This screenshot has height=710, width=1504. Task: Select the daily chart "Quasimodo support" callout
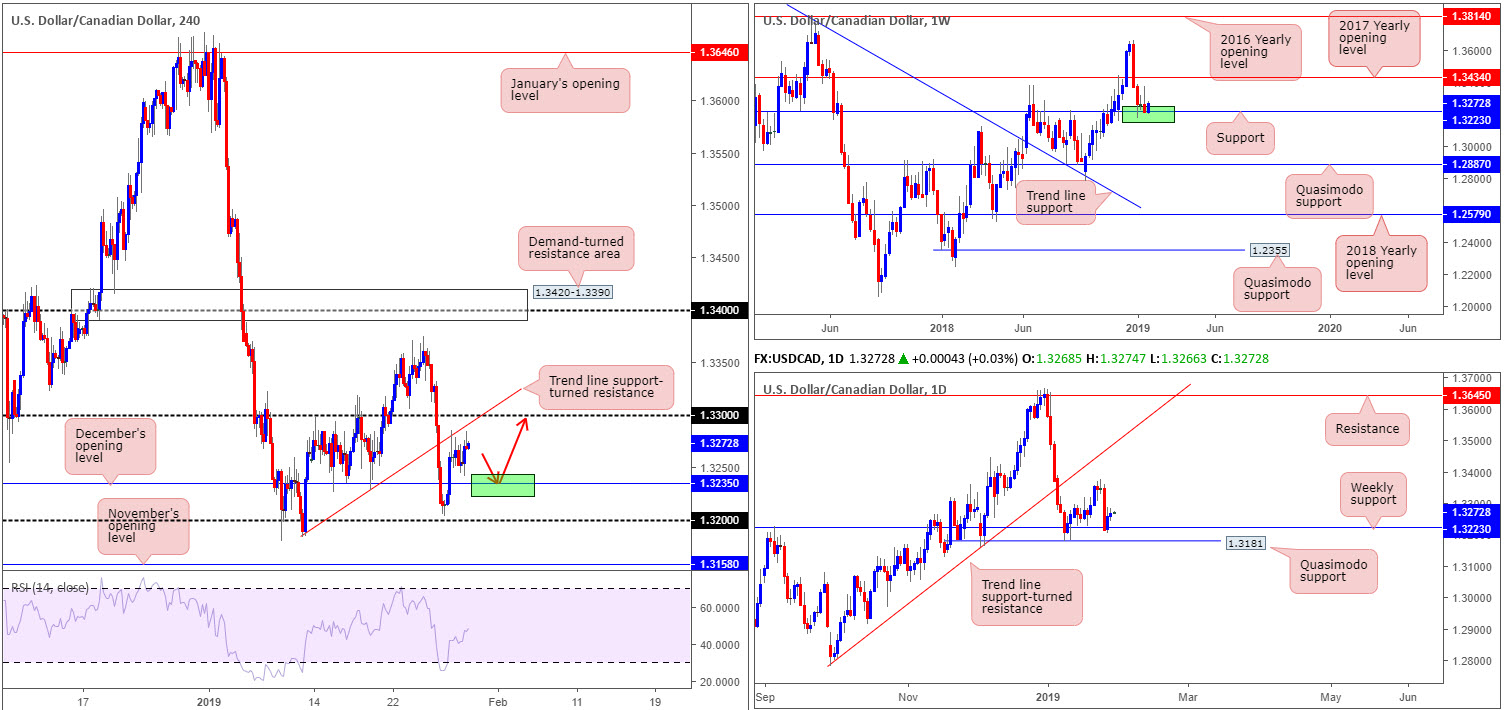1332,572
